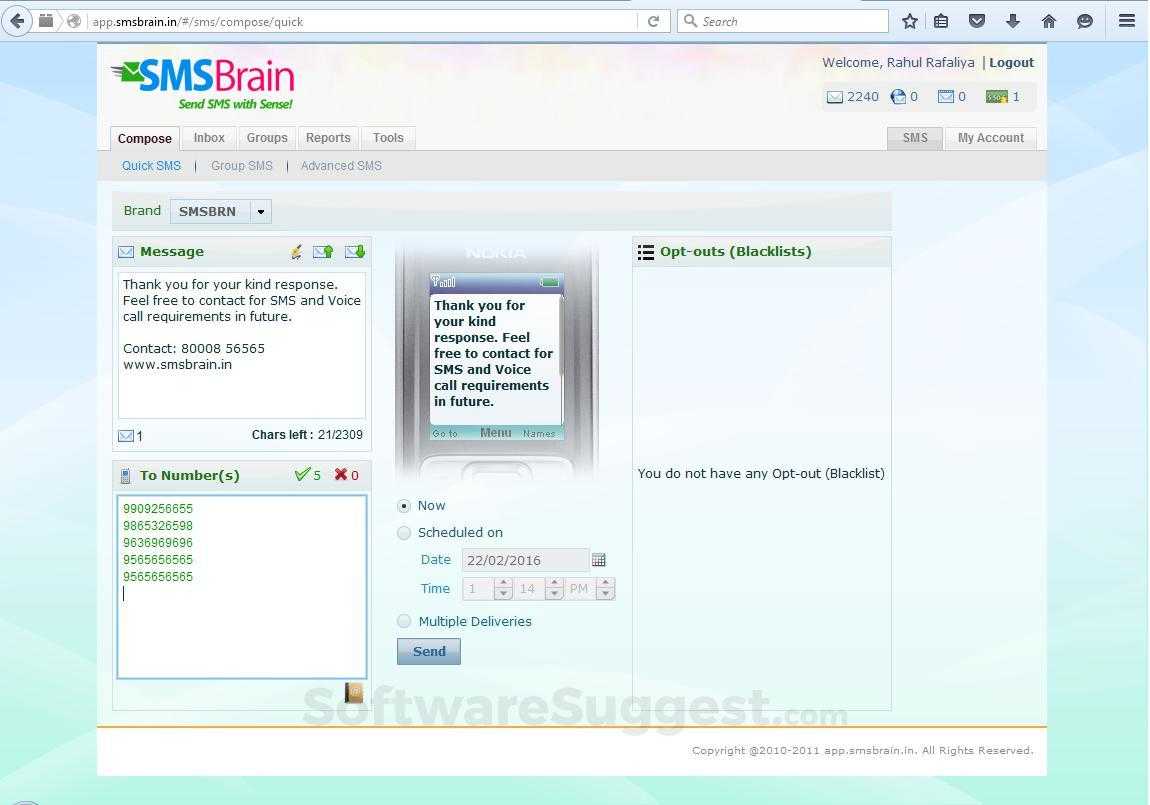Image resolution: width=1150 pixels, height=805 pixels.
Task: Click the Opt-outs list icon
Action: point(645,252)
